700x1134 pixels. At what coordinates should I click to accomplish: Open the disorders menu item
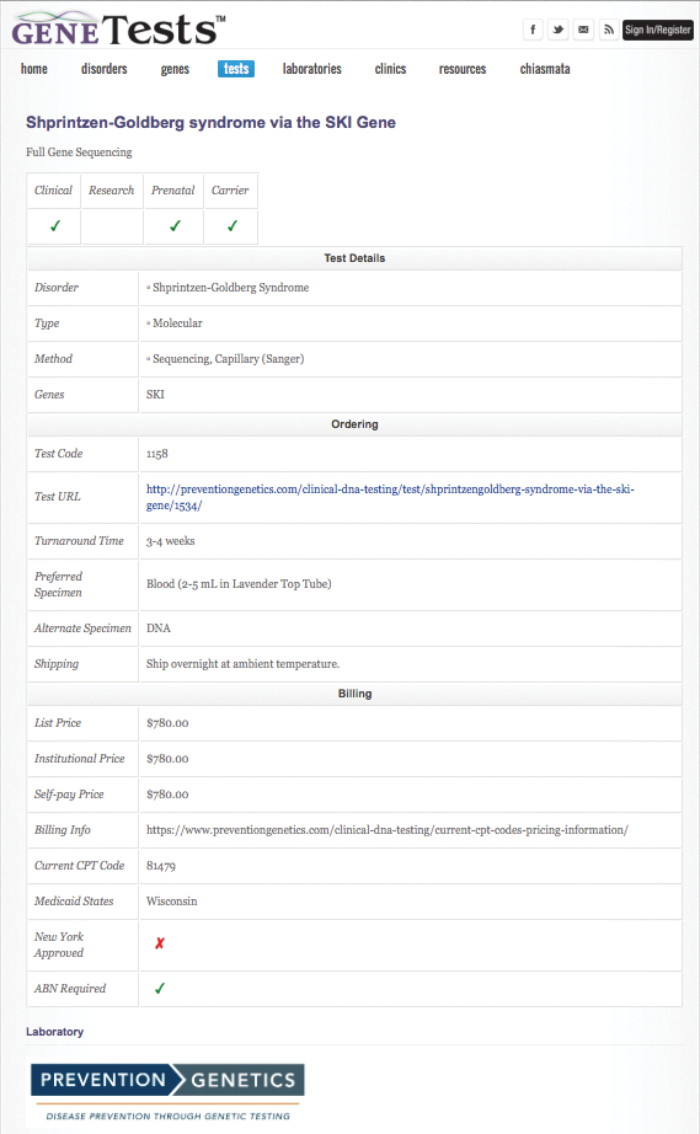pyautogui.click(x=104, y=69)
